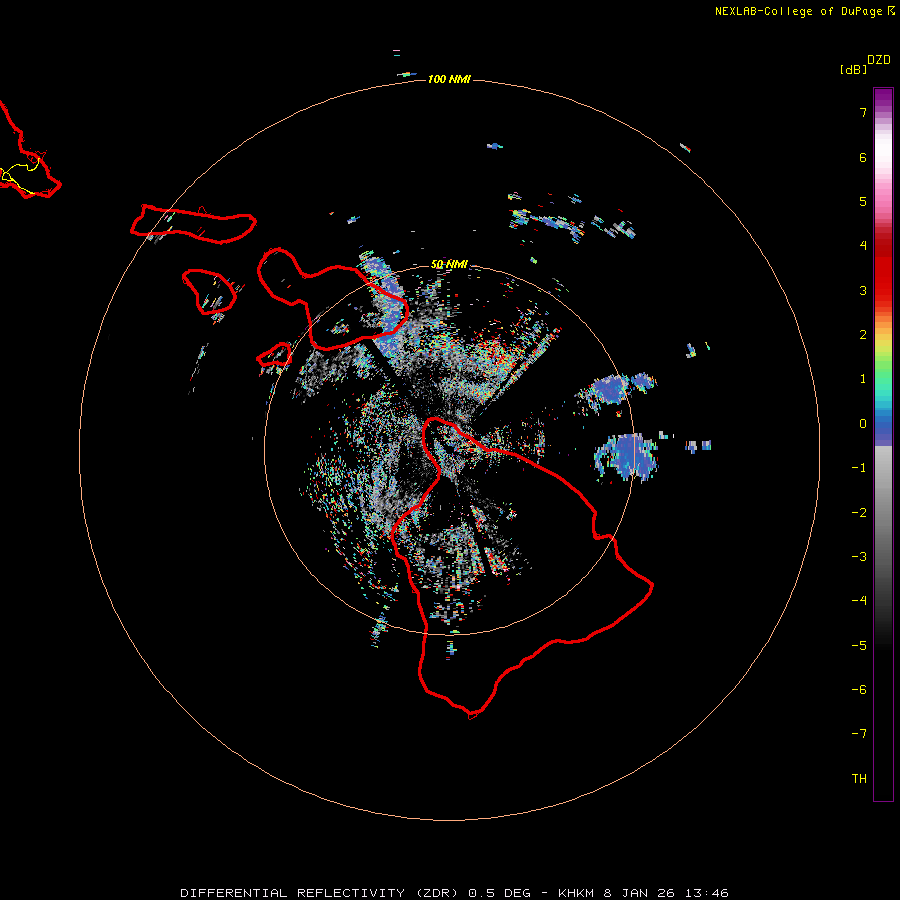Click the 5 dB value on scale
The width and height of the screenshot is (900, 900).
pyautogui.click(x=863, y=201)
